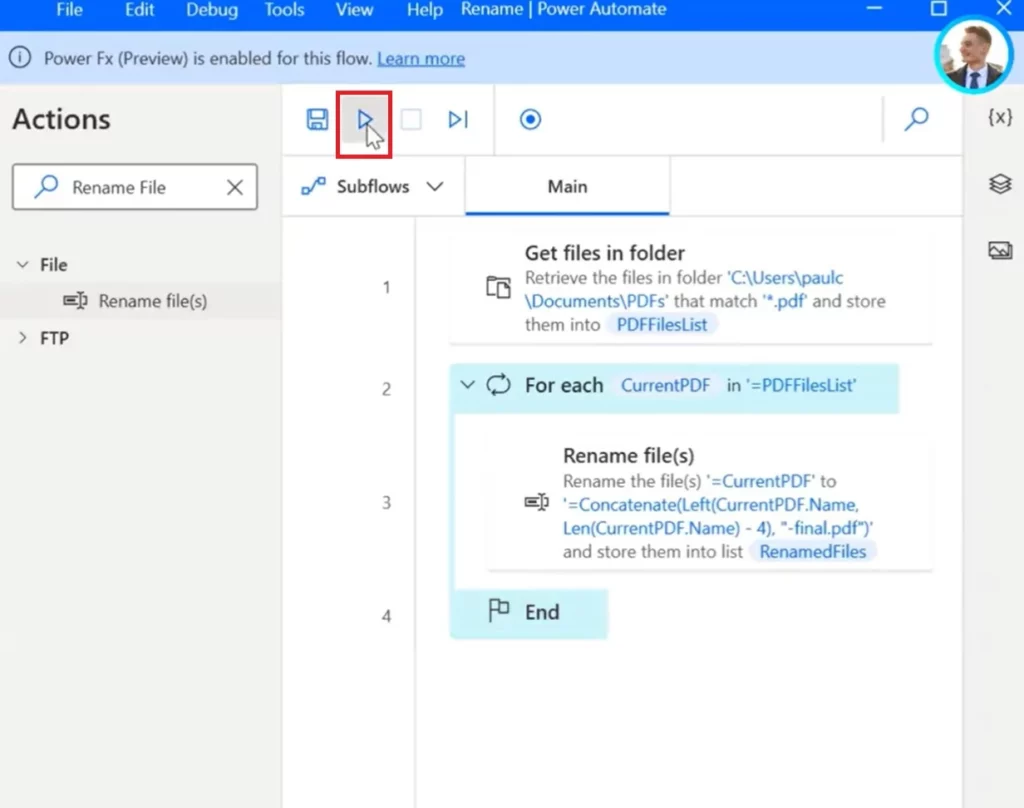Image resolution: width=1024 pixels, height=808 pixels.
Task: Open the Images pane icon
Action: coord(1000,250)
